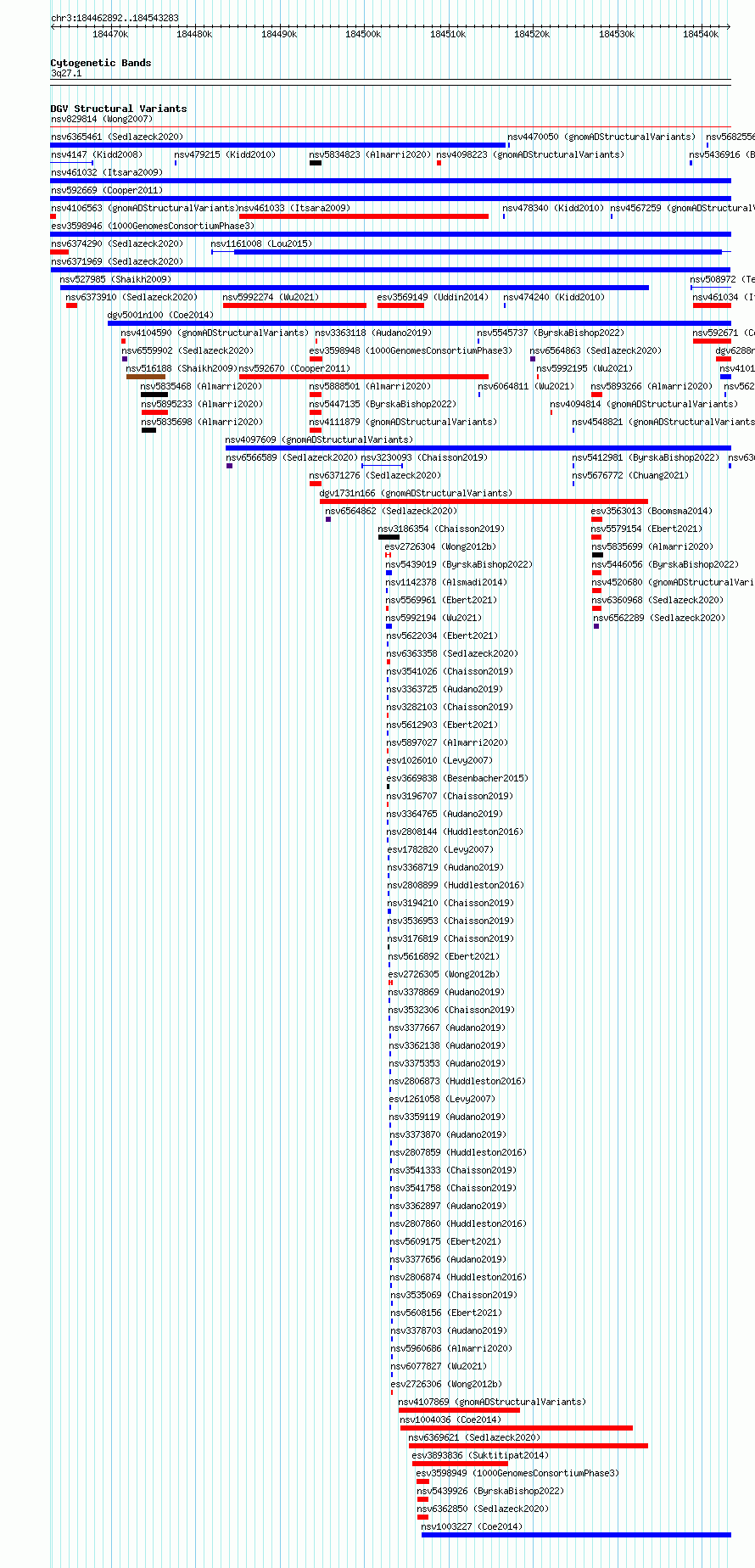The height and width of the screenshot is (1568, 755).
Task: Select the nsv592670 (Cooper2011) label
Action: point(294,368)
